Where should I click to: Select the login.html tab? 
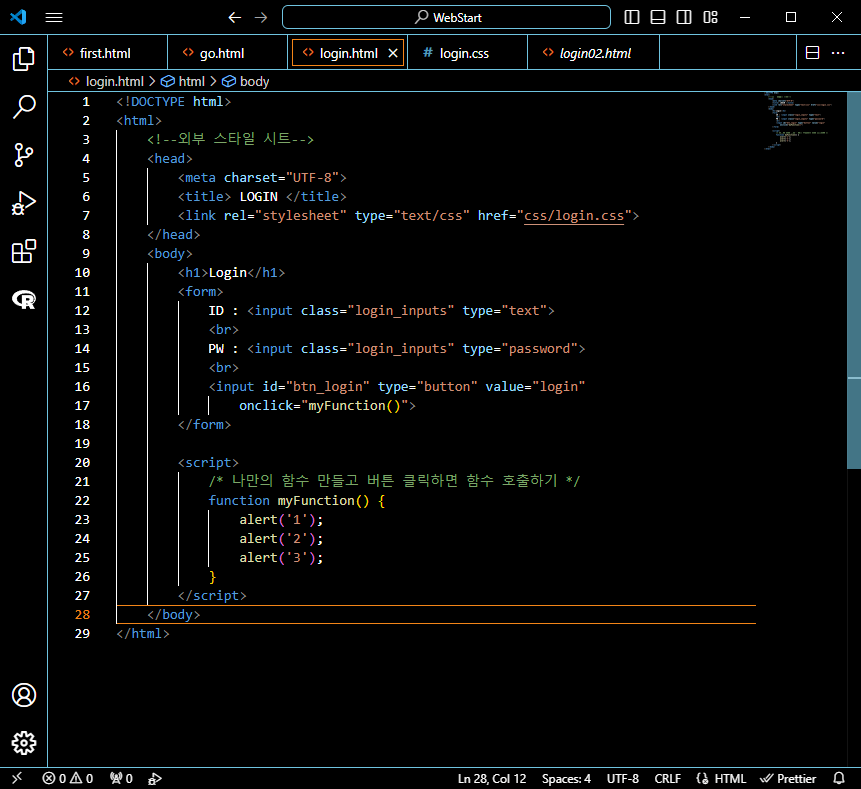[x=348, y=53]
